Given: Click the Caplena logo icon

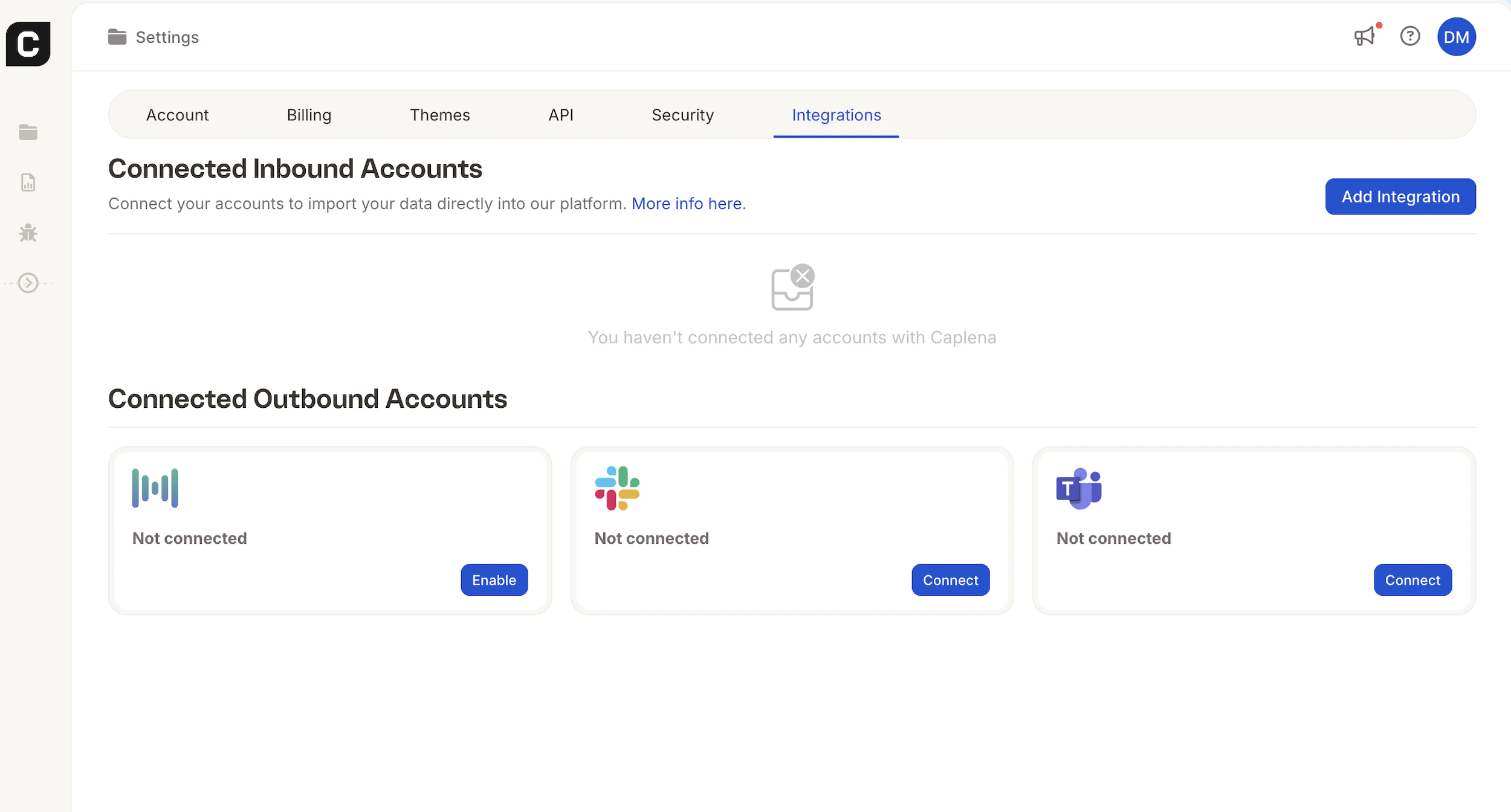Looking at the screenshot, I should point(28,43).
